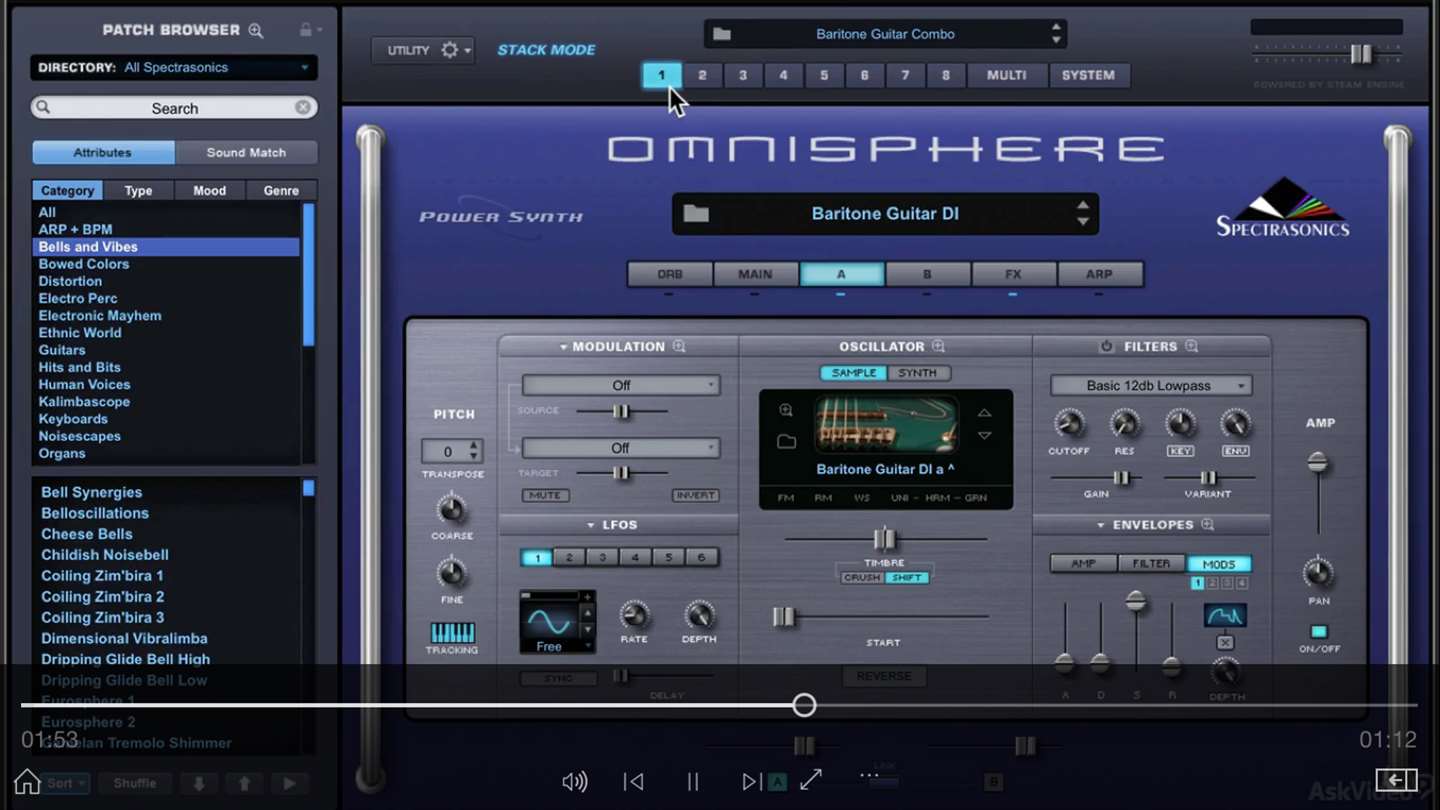Zoom the Envelopes section magnifier icon

[1207, 525]
